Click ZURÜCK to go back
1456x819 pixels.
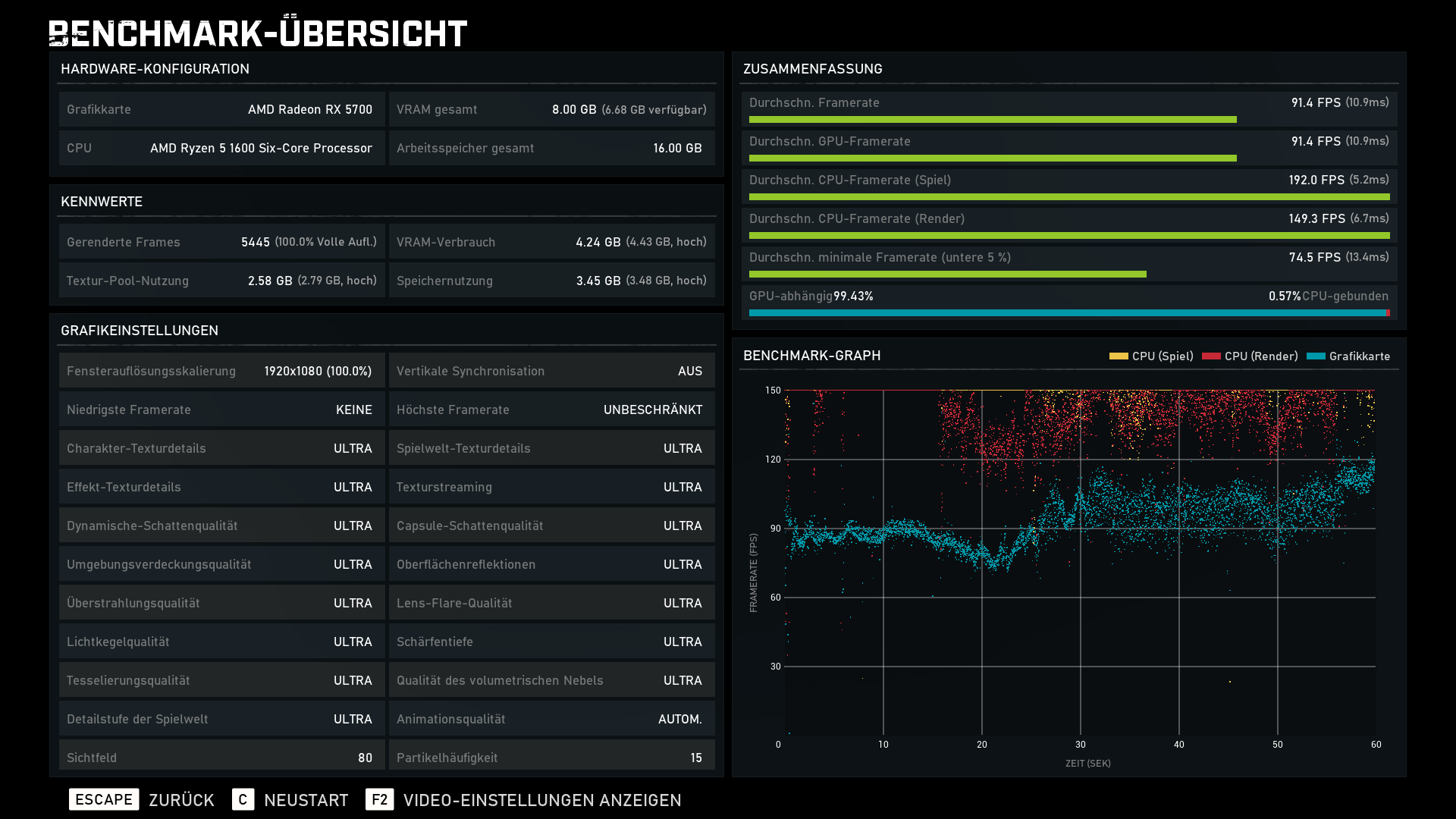[x=181, y=800]
